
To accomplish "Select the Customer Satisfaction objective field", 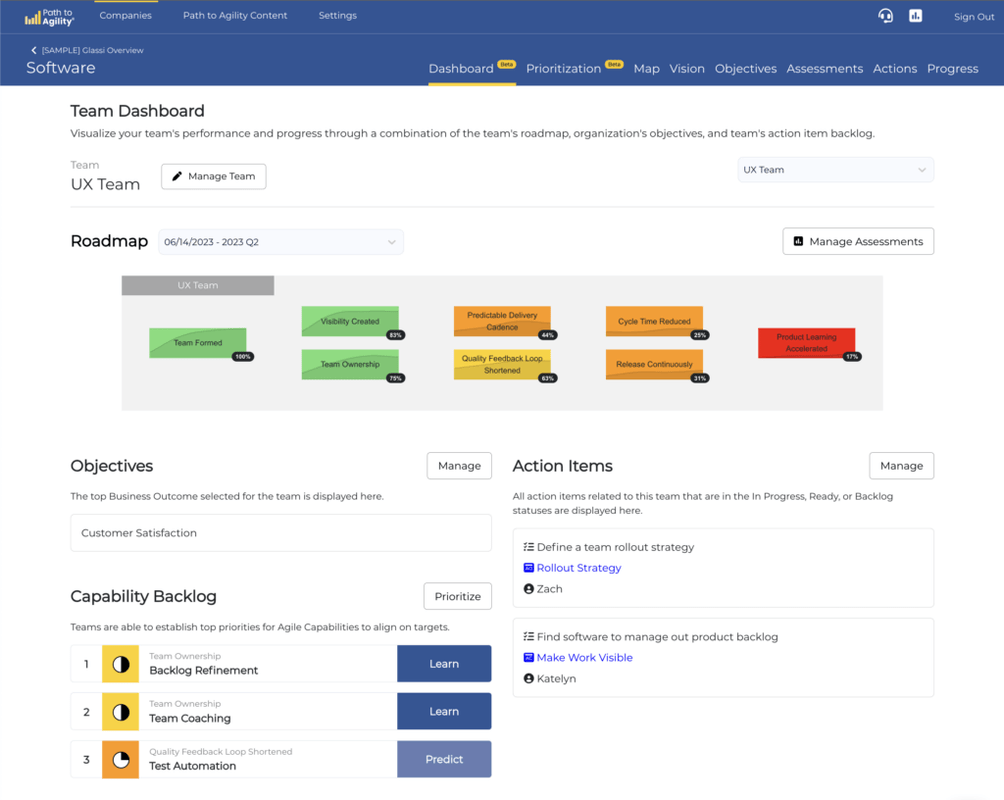I will 280,533.
